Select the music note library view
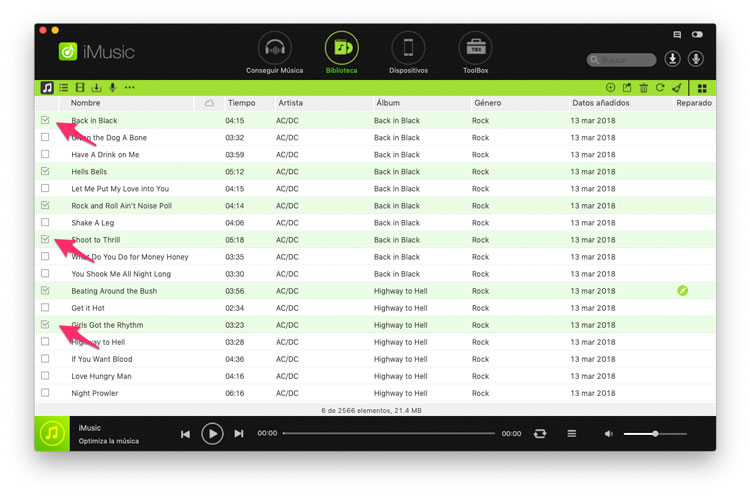The height and width of the screenshot is (496, 750). point(47,88)
